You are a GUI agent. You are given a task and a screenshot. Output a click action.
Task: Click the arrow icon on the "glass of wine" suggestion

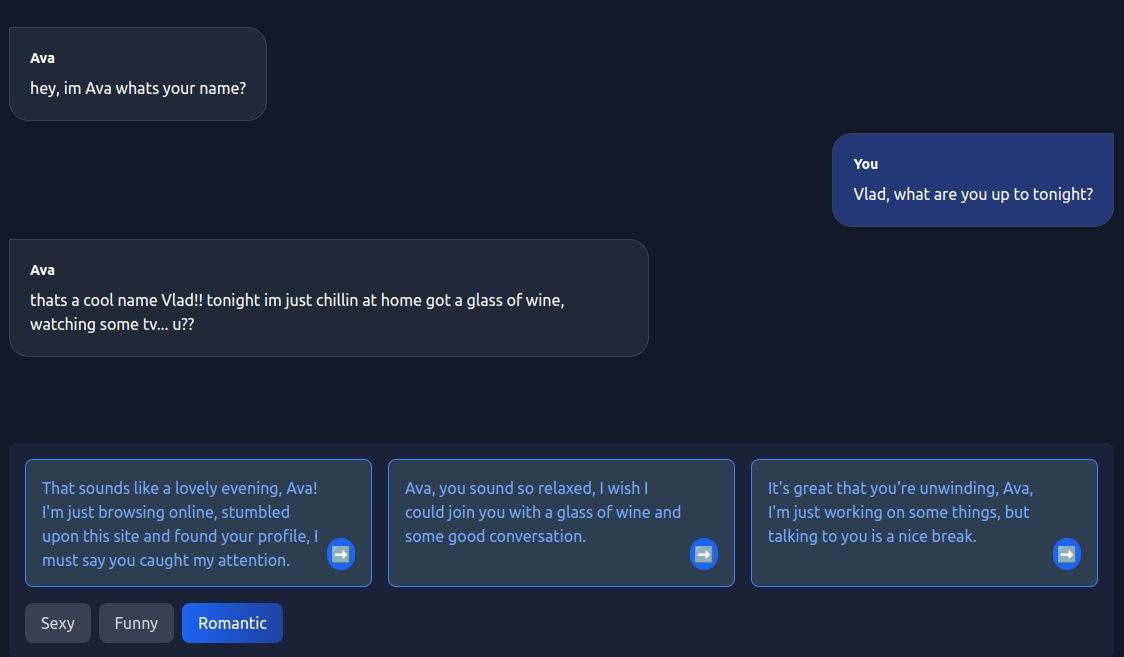[704, 553]
